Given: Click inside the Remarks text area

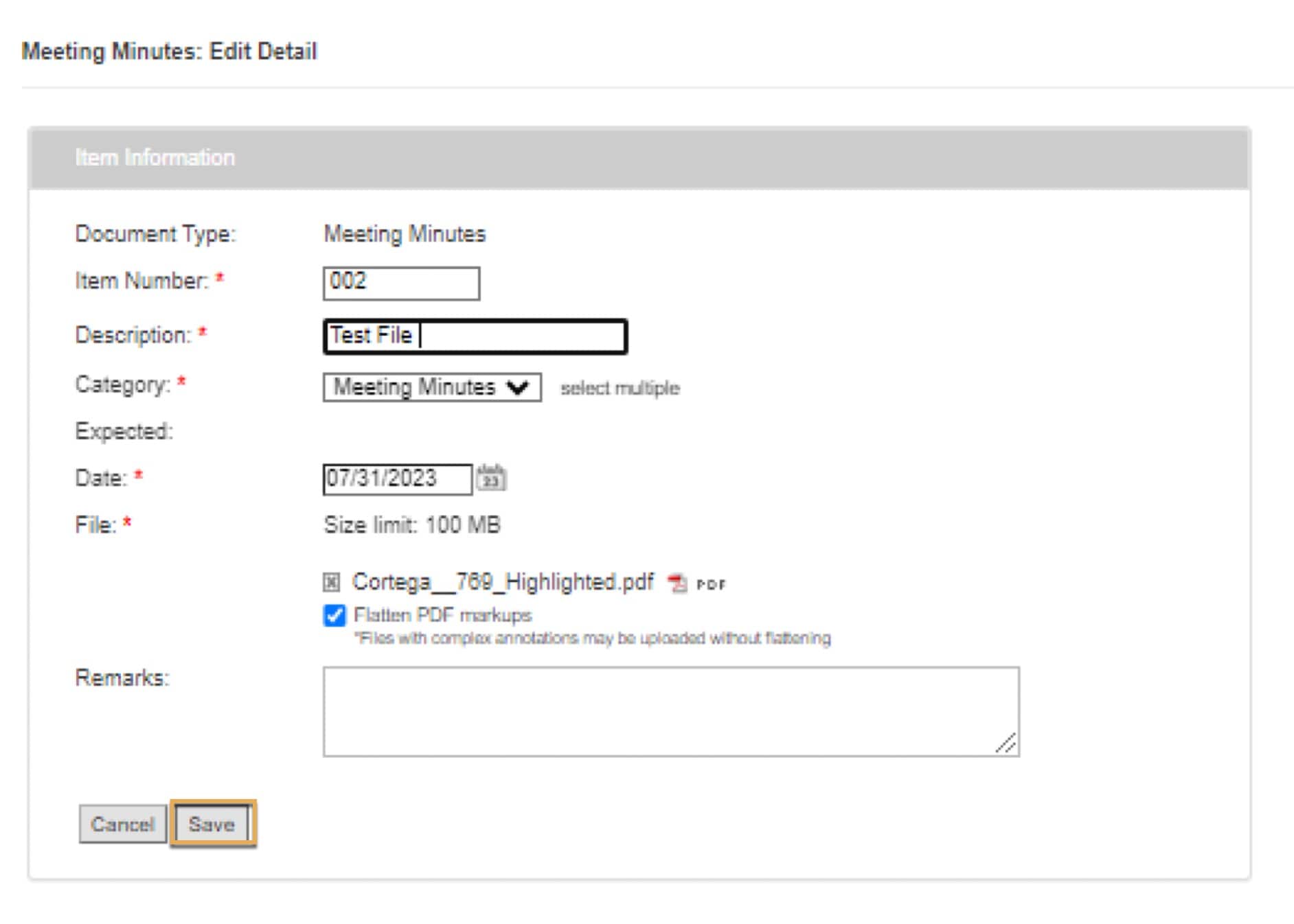Looking at the screenshot, I should [670, 711].
